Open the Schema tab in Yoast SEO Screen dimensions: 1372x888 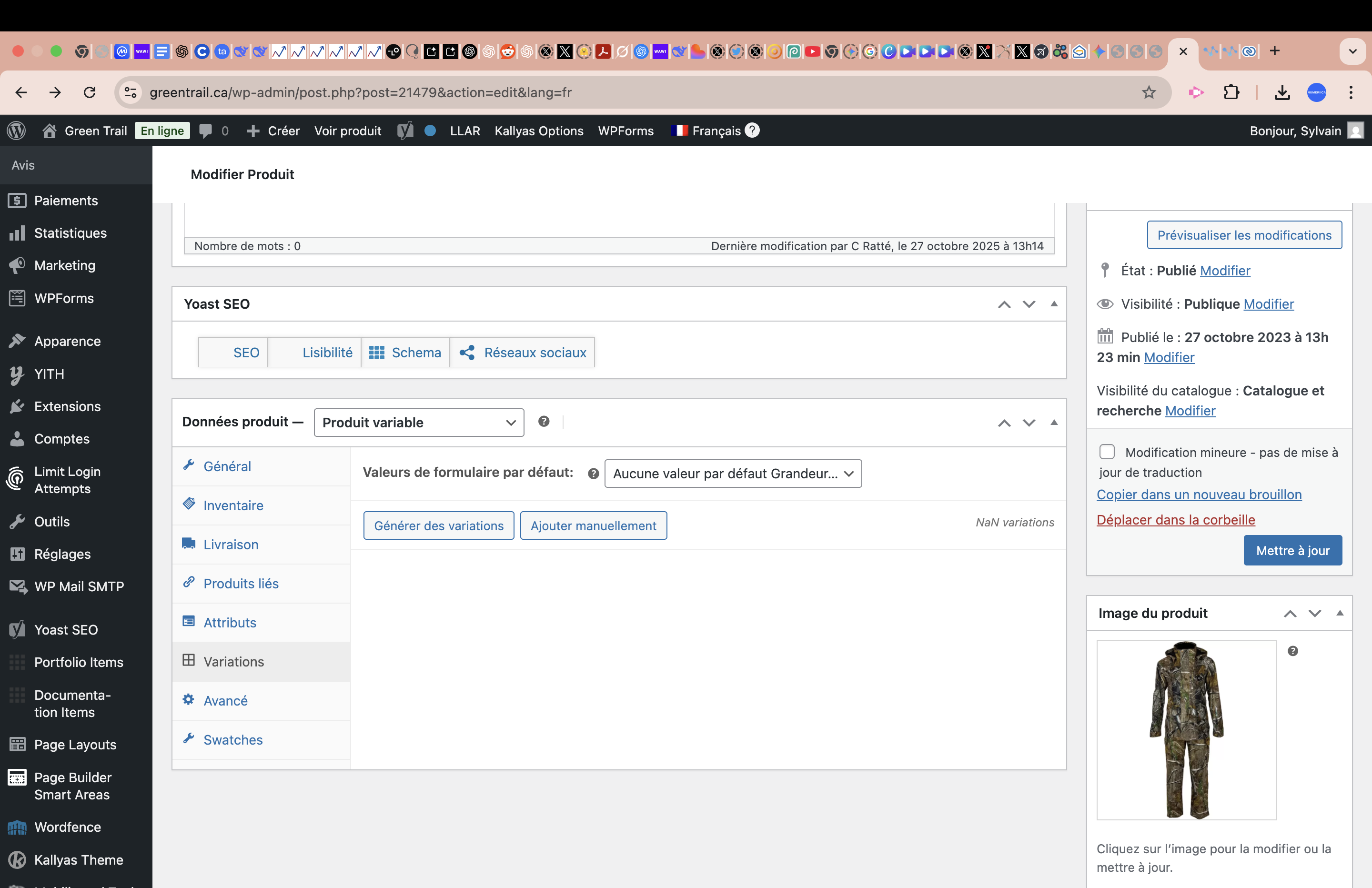click(405, 353)
